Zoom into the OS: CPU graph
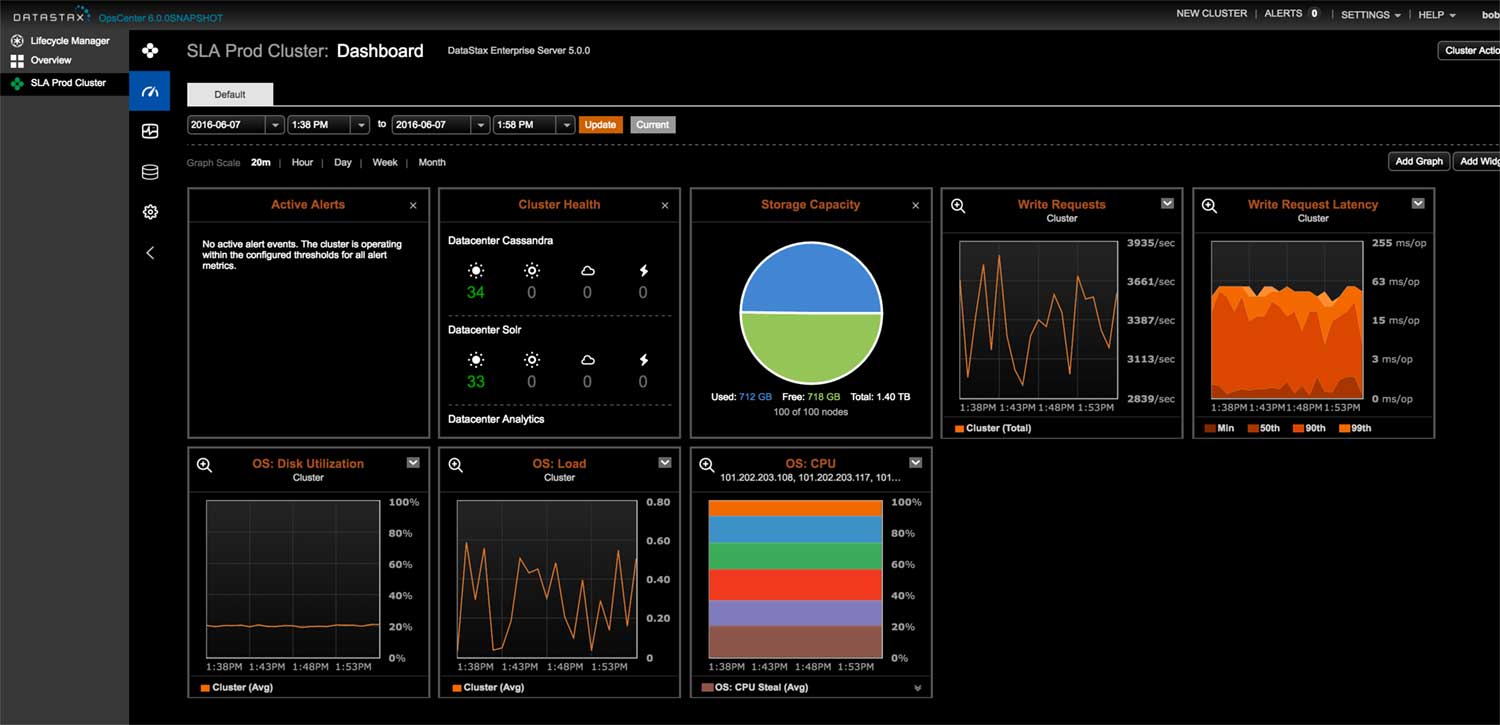The width and height of the screenshot is (1500, 725). click(x=706, y=465)
